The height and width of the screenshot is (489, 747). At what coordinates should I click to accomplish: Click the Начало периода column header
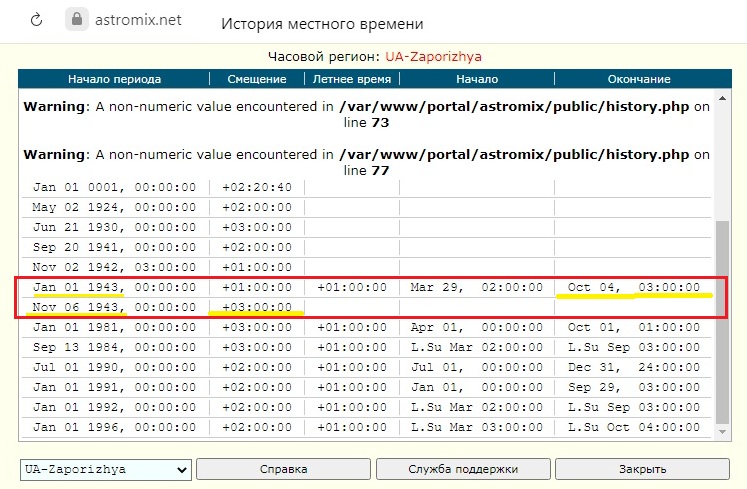tap(114, 80)
